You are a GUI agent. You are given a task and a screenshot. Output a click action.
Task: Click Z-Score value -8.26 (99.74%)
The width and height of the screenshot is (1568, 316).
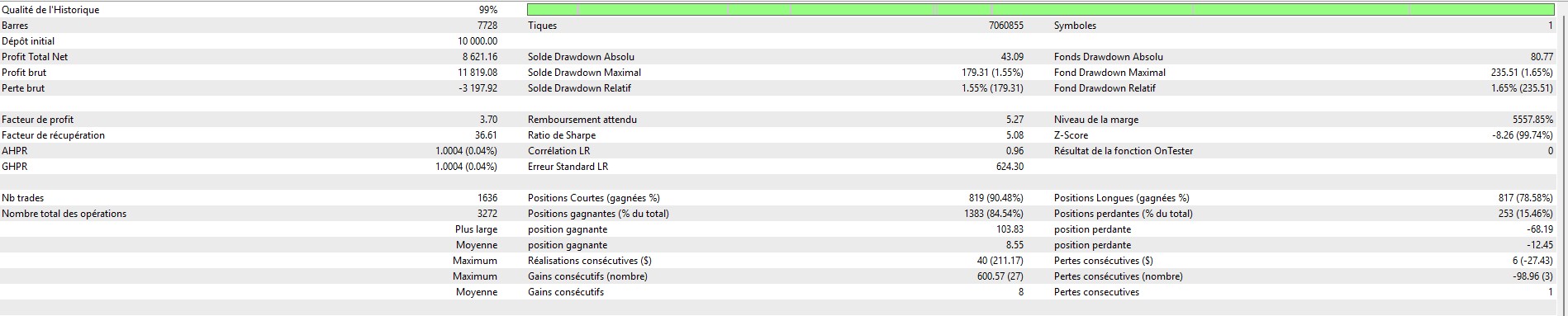tap(1523, 135)
